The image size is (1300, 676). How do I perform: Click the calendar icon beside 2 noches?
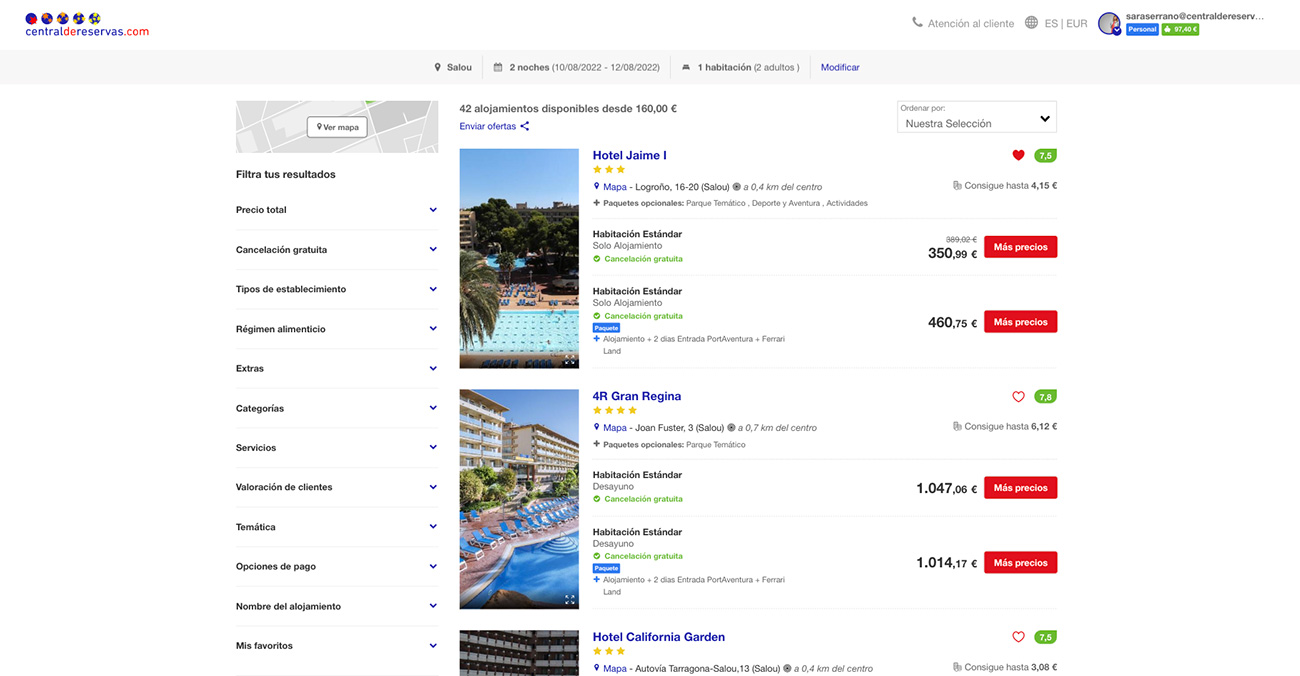498,67
